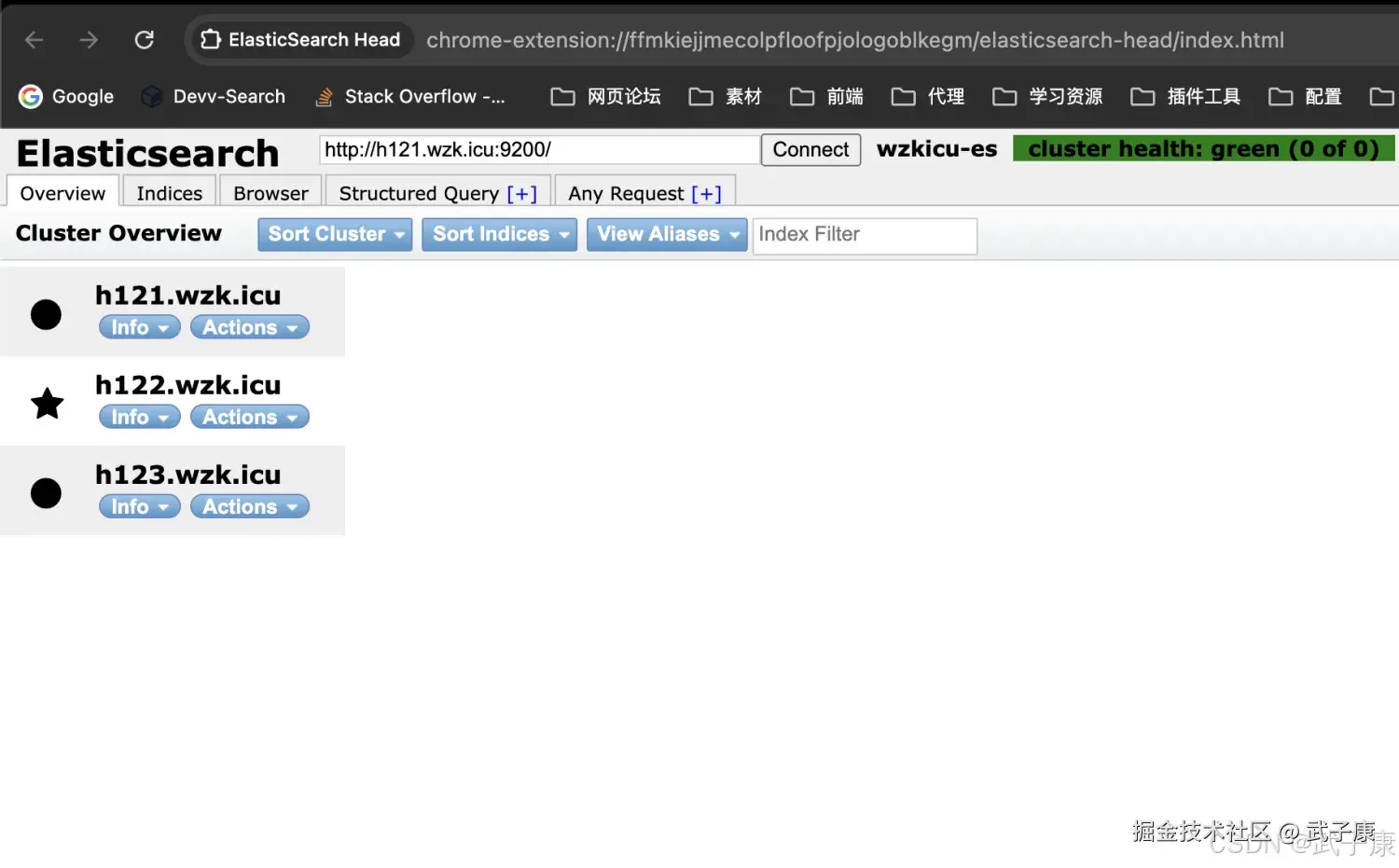Open the 插件工具 bookmark folder
Image resolution: width=1399 pixels, height=868 pixels.
pyautogui.click(x=1185, y=96)
